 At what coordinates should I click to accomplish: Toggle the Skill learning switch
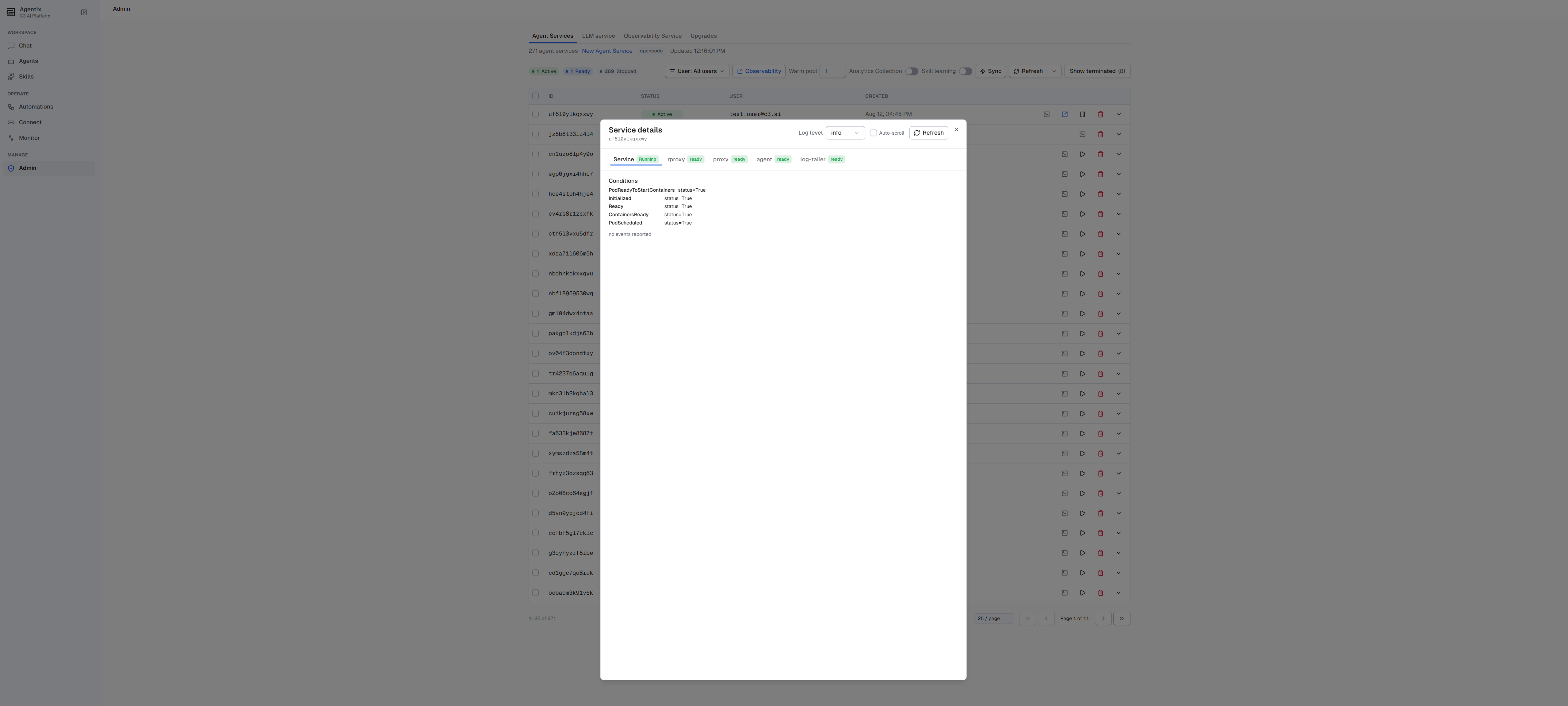[966, 71]
